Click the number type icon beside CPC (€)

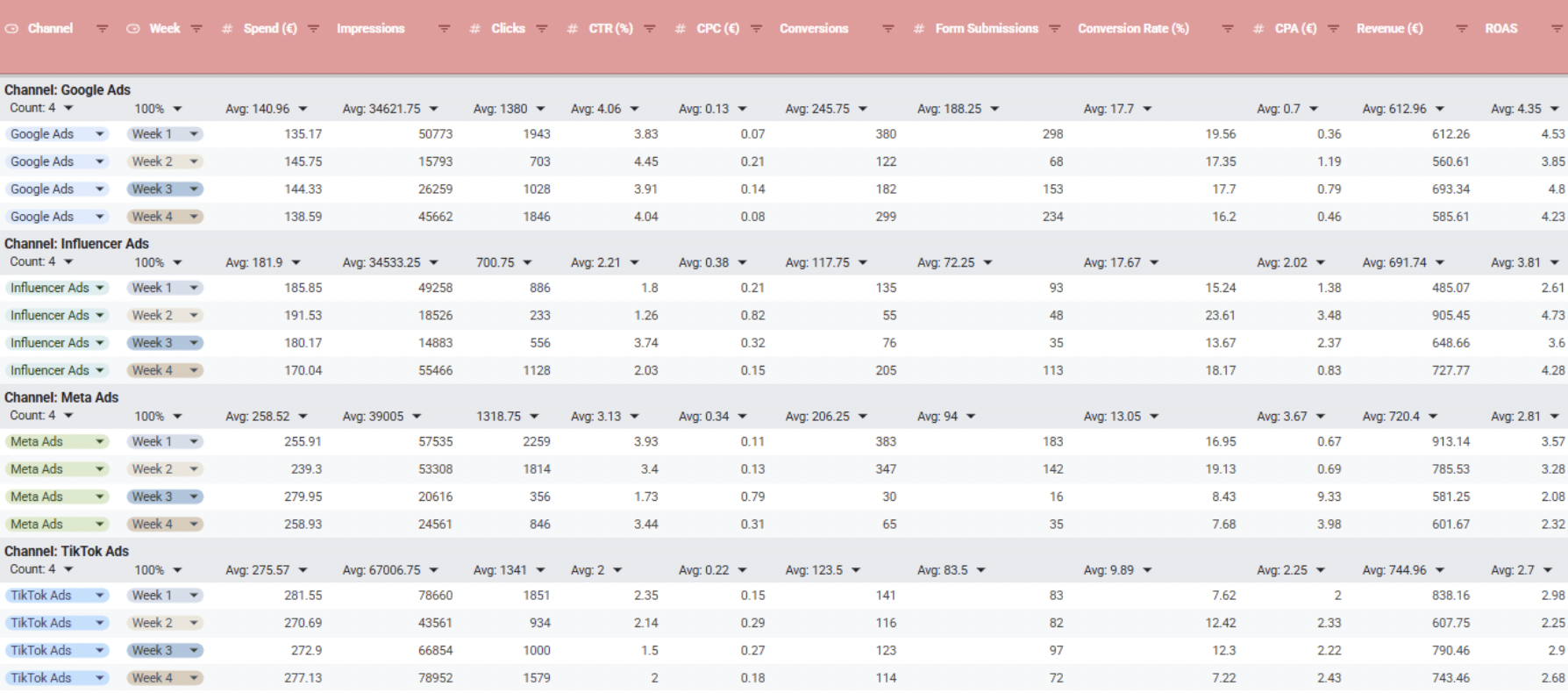680,29
